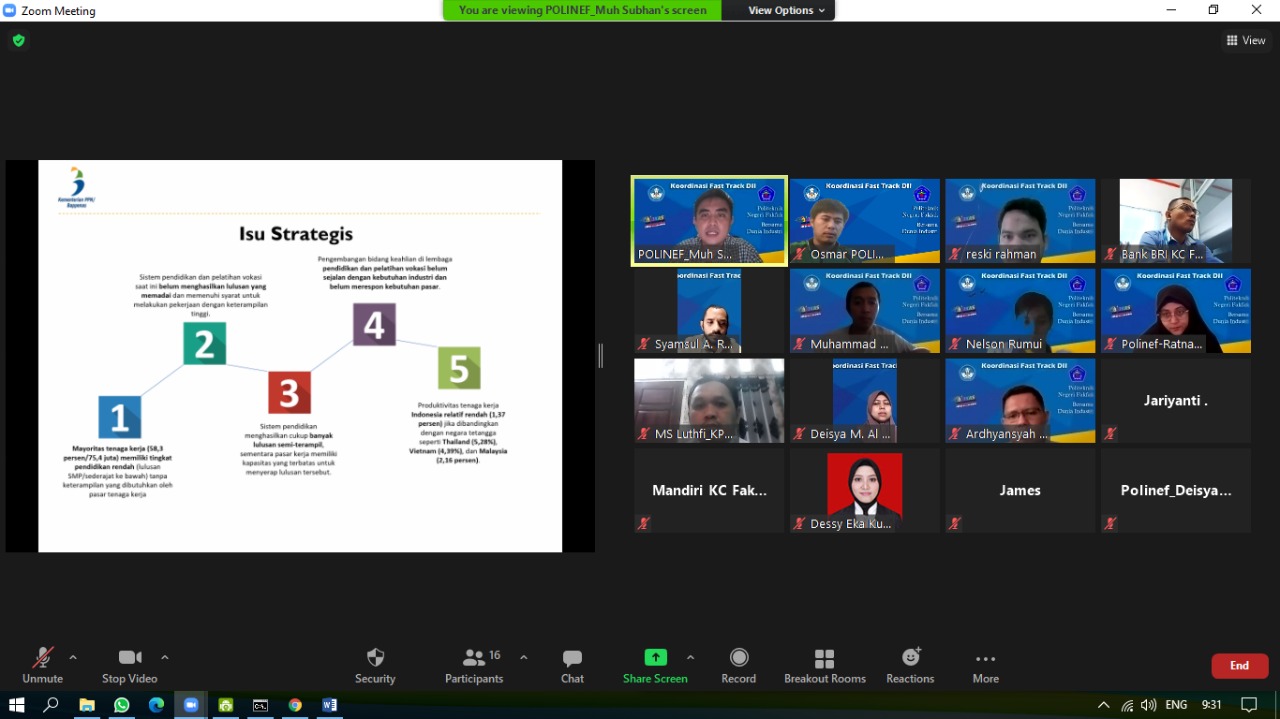Open WhatsApp from the taskbar
The width and height of the screenshot is (1280, 719).
tap(121, 705)
